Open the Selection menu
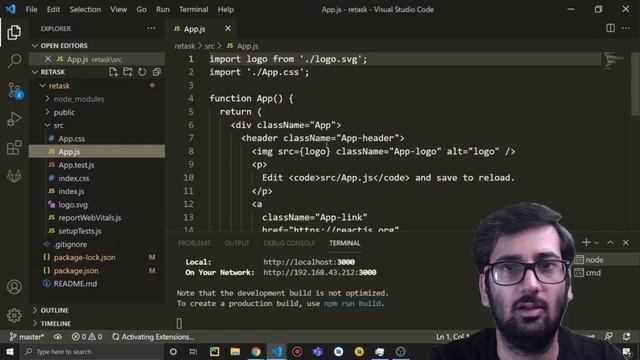 [85, 9]
